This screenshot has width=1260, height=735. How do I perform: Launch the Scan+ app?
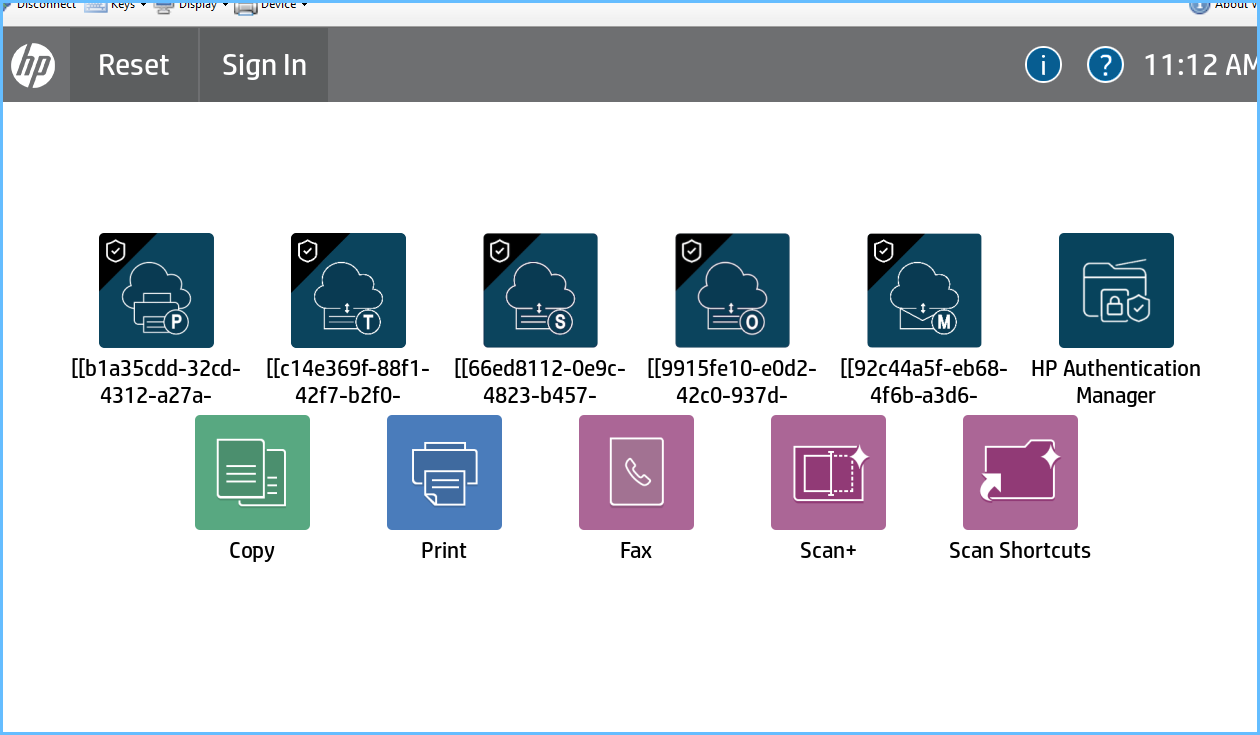tap(828, 472)
